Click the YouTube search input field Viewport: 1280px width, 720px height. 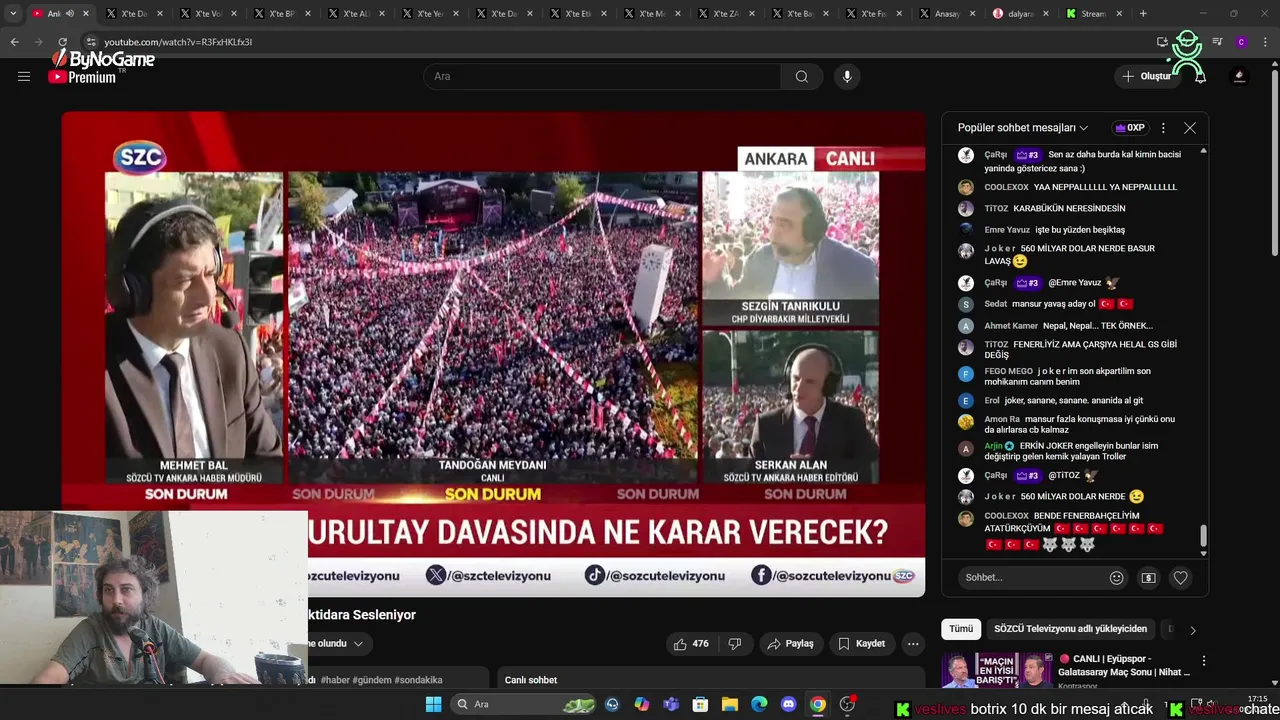point(602,76)
